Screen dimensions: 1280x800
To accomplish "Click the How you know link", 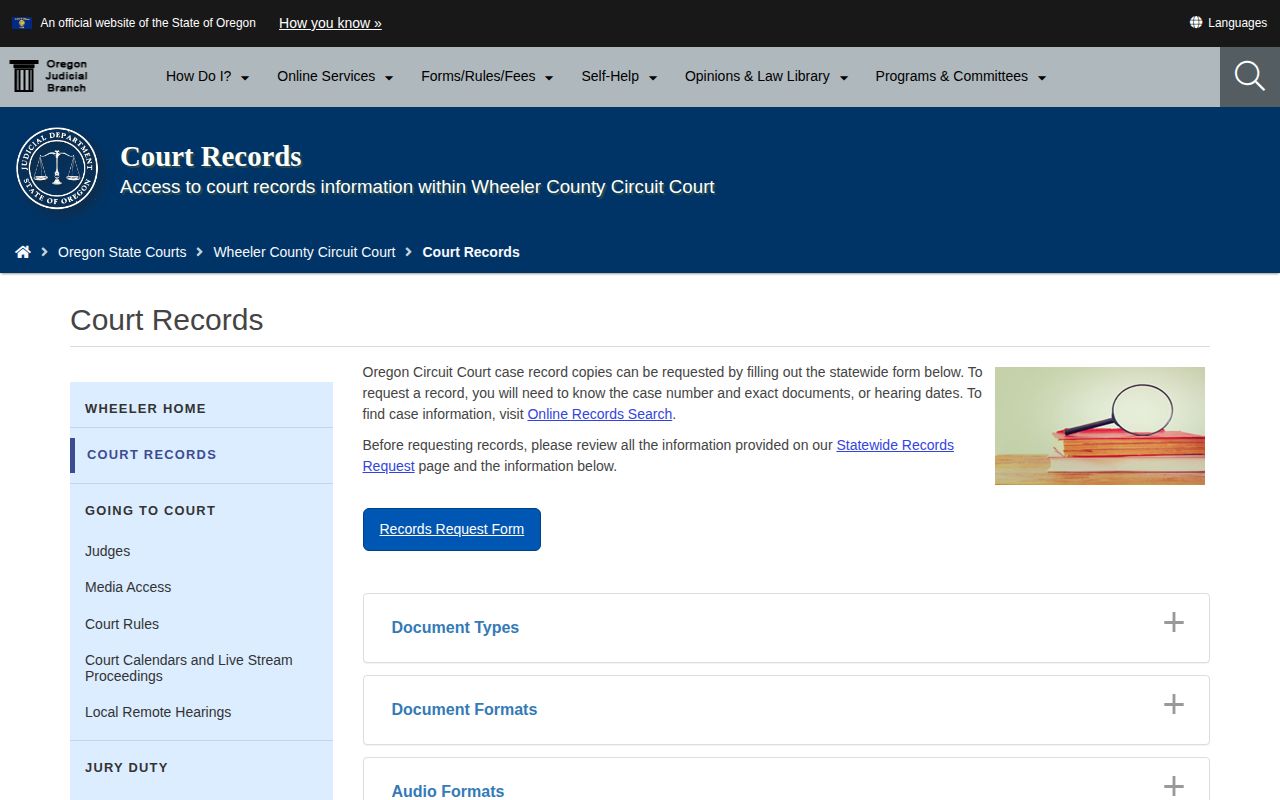I will click(x=330, y=23).
